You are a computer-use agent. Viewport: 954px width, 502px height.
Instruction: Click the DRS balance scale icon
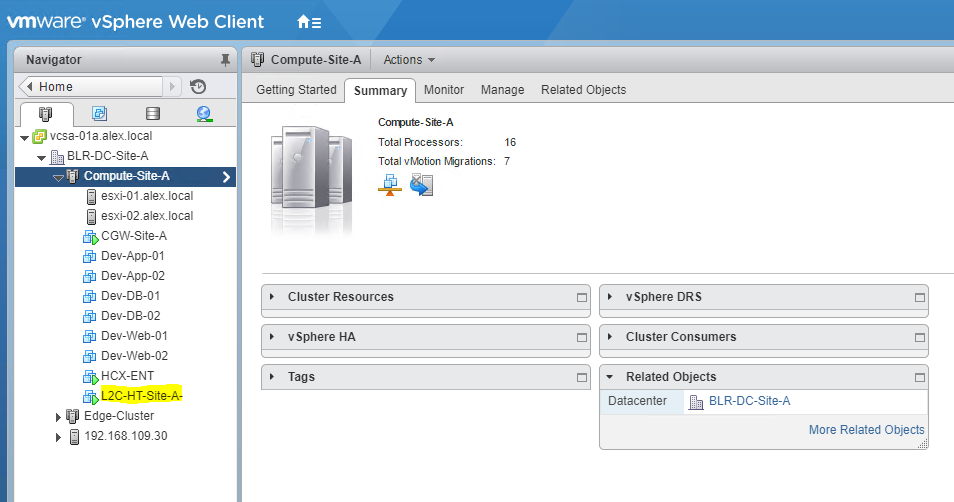(389, 184)
